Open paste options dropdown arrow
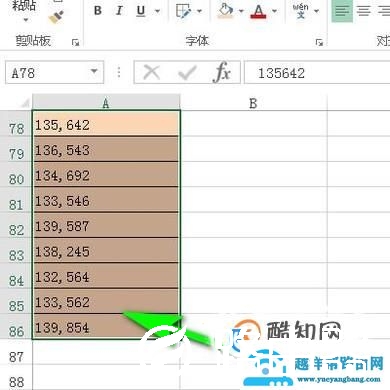This screenshot has height=390, width=390. 26,20
